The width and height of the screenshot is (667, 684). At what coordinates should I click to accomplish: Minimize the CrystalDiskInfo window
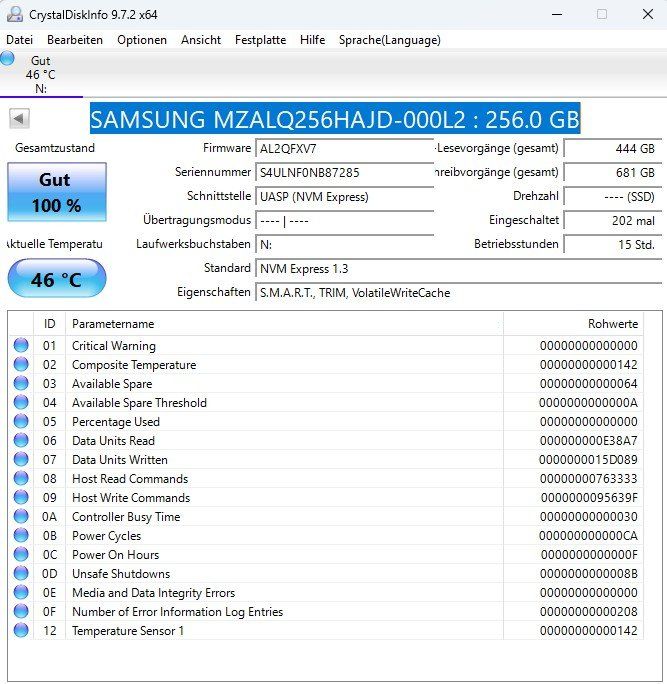(557, 14)
